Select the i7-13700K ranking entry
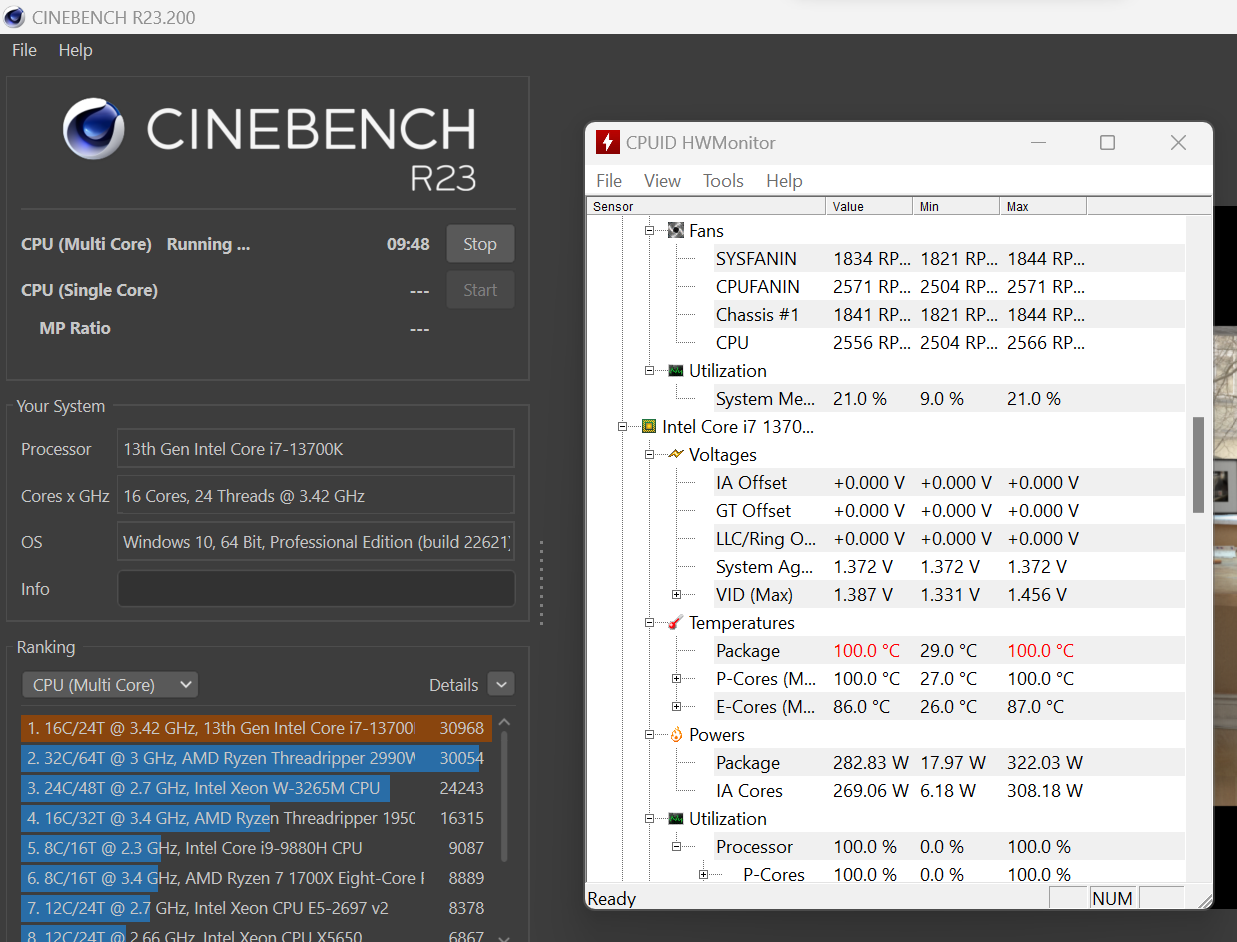The image size is (1237, 942). coord(256,728)
